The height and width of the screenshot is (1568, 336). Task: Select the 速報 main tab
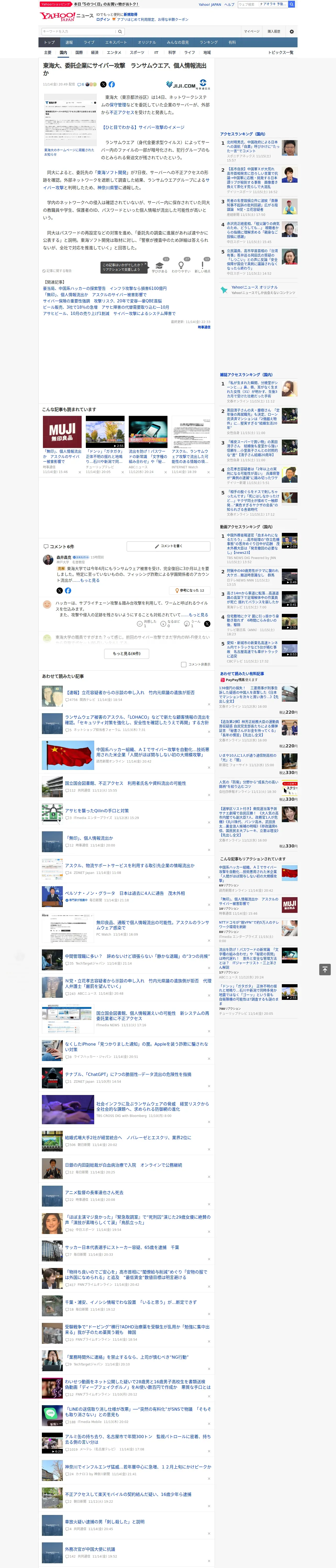click(69, 42)
